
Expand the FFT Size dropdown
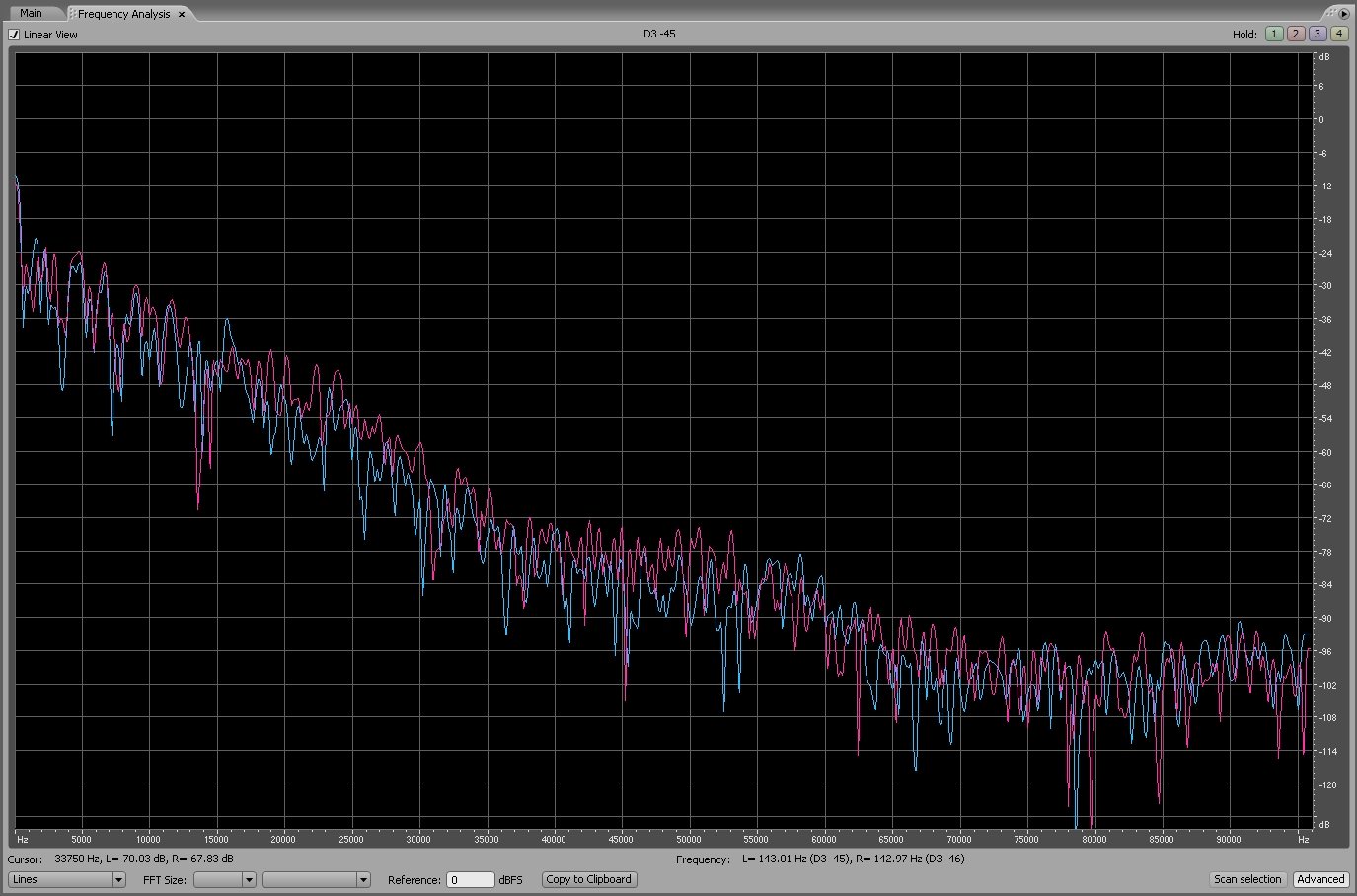(224, 879)
